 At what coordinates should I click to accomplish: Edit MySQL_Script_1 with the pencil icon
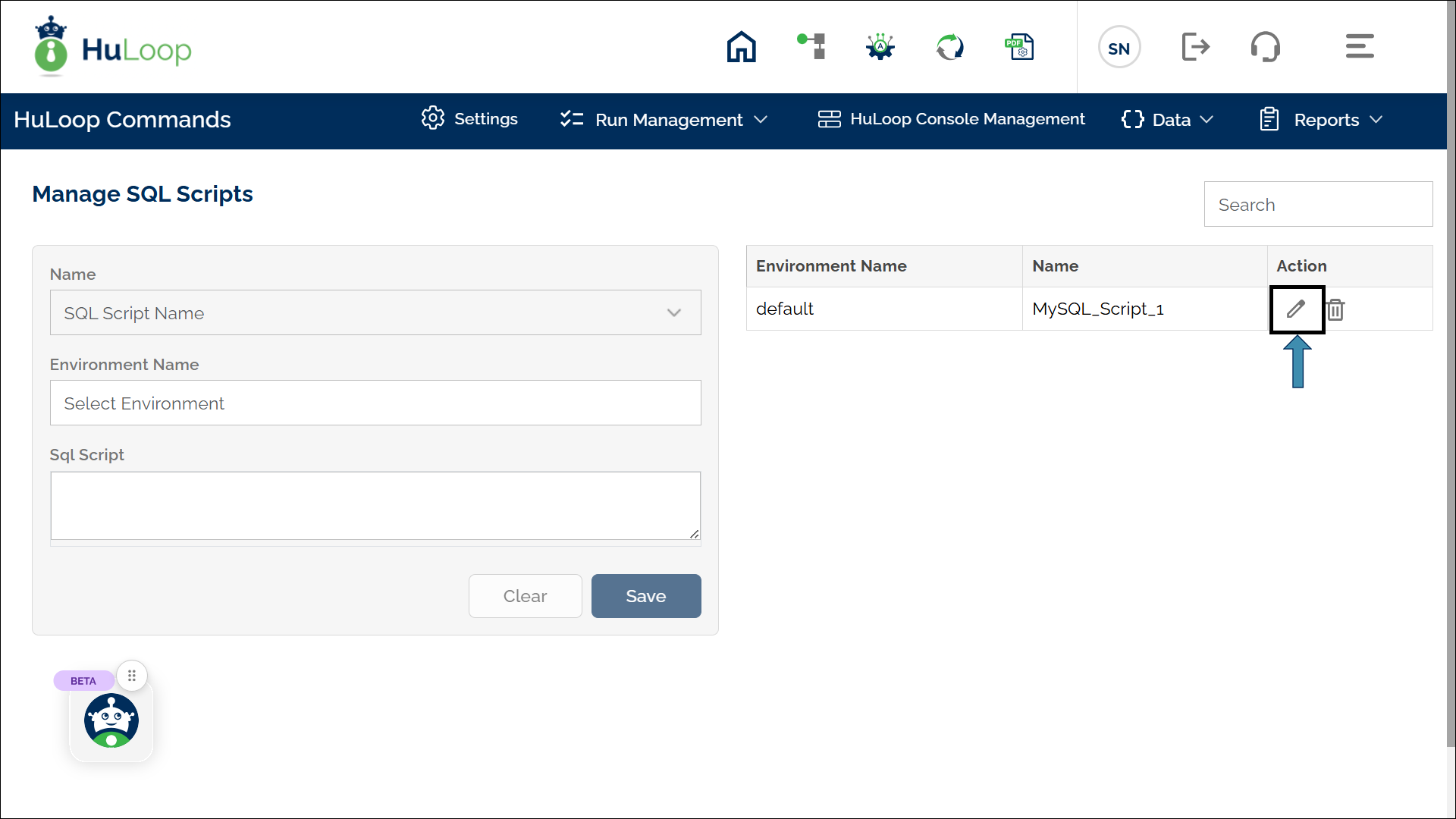tap(1296, 309)
